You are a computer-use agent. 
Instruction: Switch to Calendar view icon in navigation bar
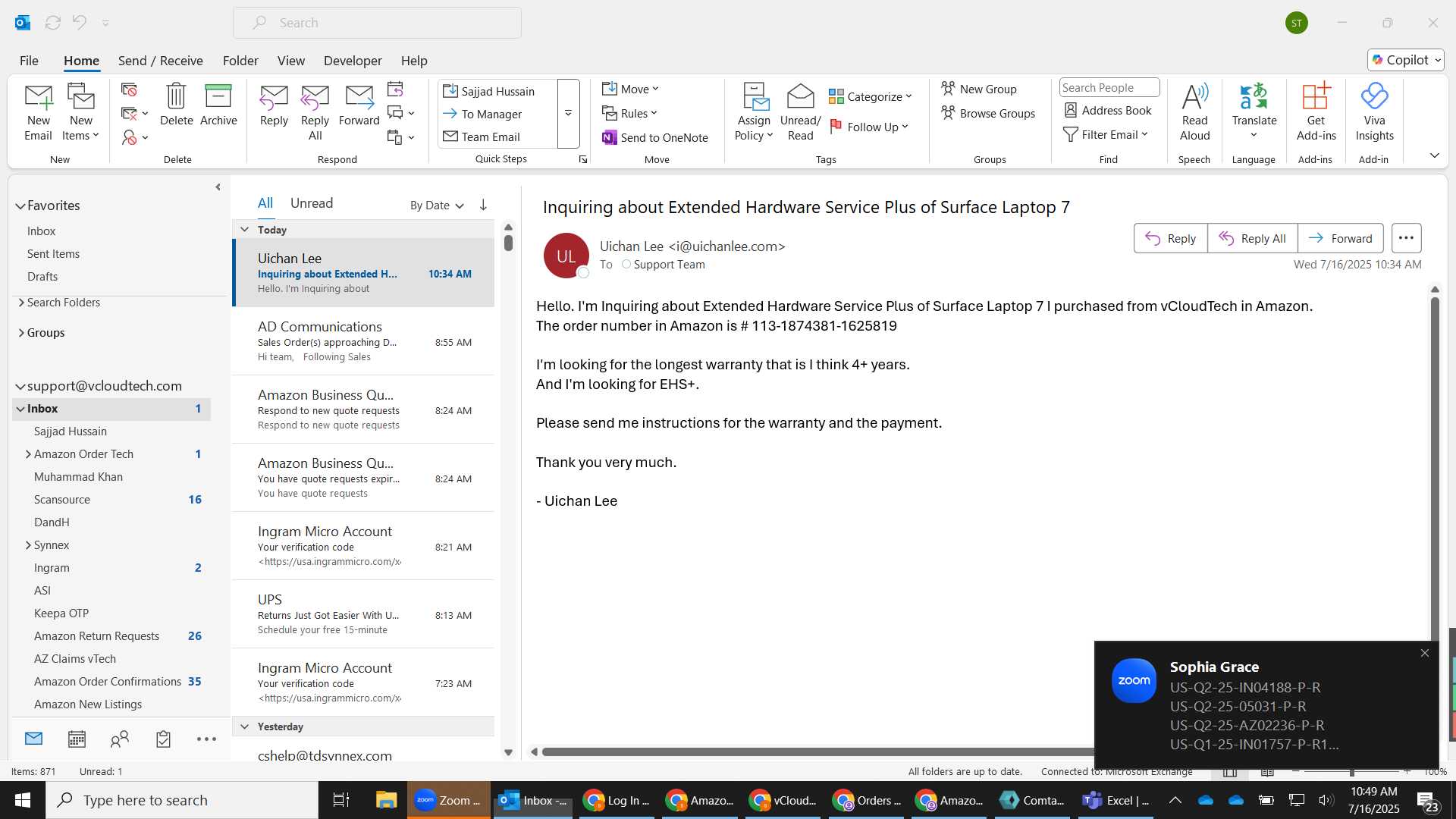77,739
